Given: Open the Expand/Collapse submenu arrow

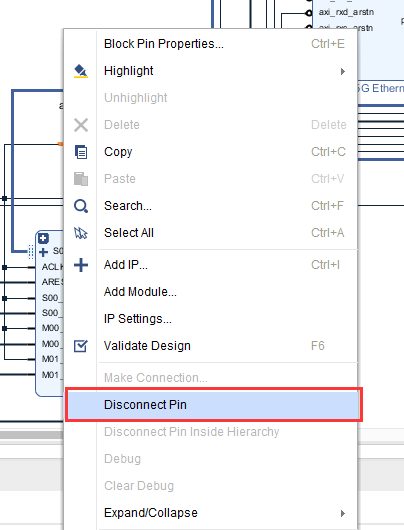Looking at the screenshot, I should pyautogui.click(x=343, y=513).
